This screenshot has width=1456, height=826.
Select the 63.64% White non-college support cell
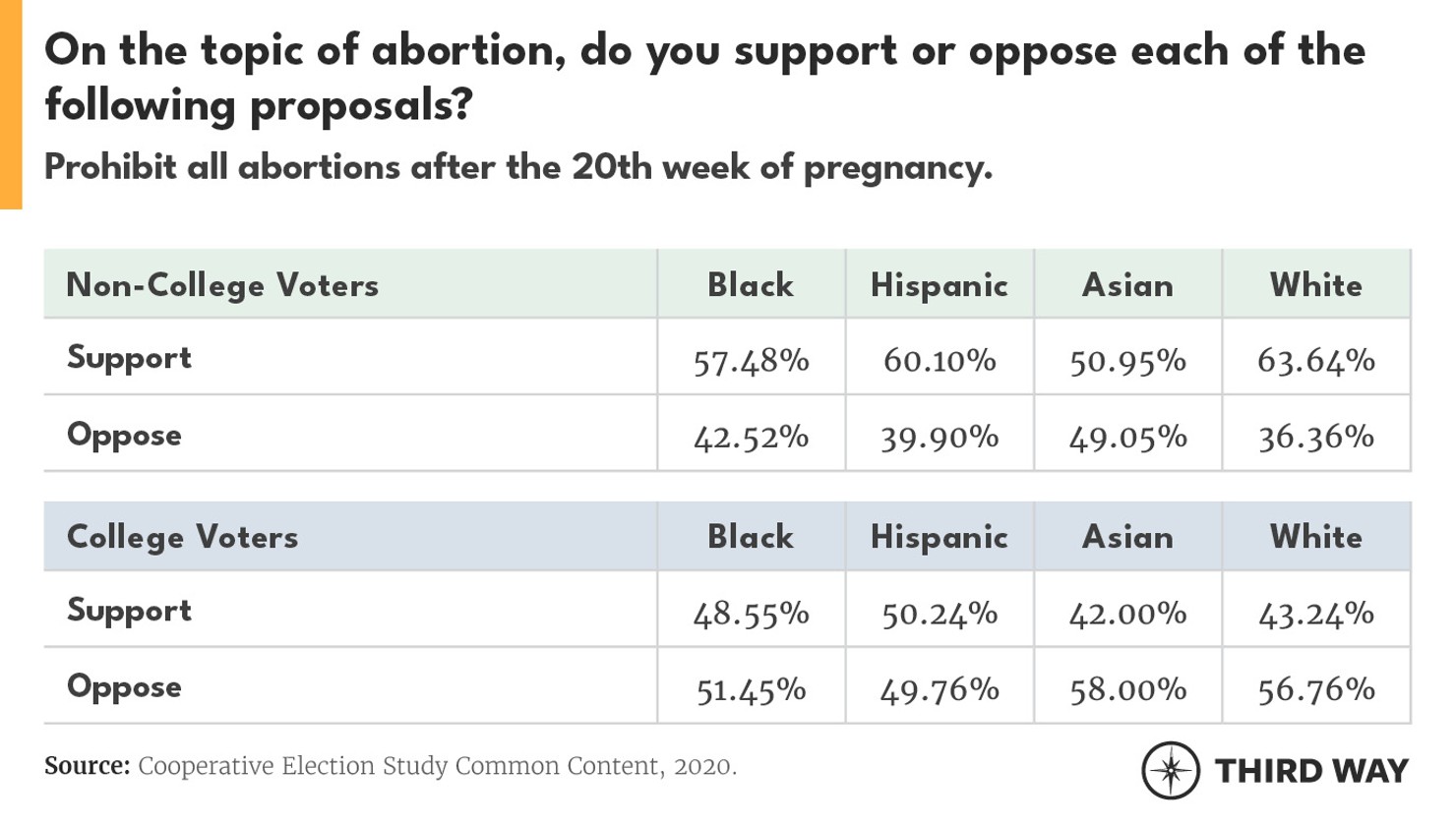pos(1315,361)
